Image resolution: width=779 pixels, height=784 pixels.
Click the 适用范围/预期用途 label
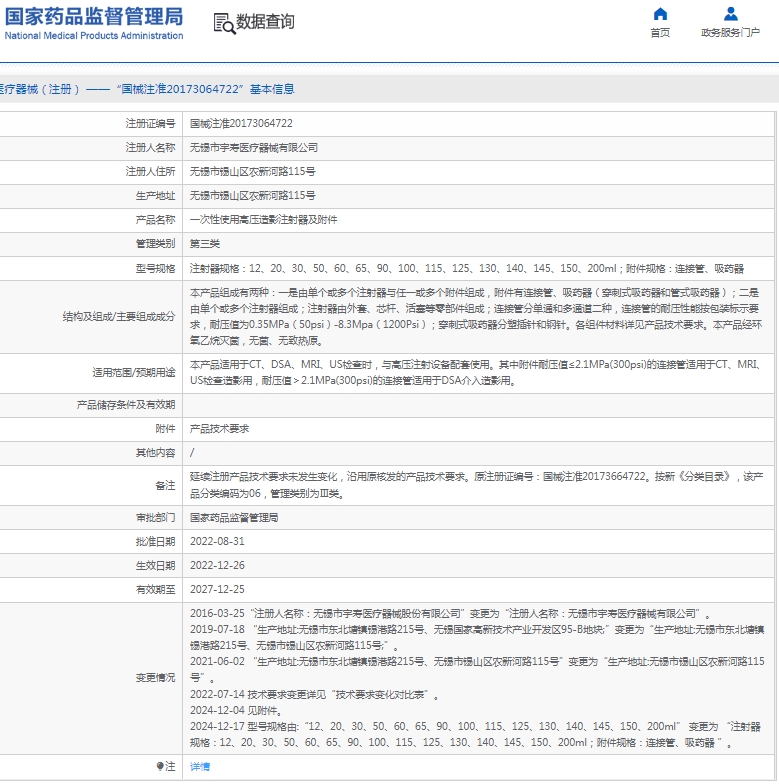pyautogui.click(x=134, y=372)
